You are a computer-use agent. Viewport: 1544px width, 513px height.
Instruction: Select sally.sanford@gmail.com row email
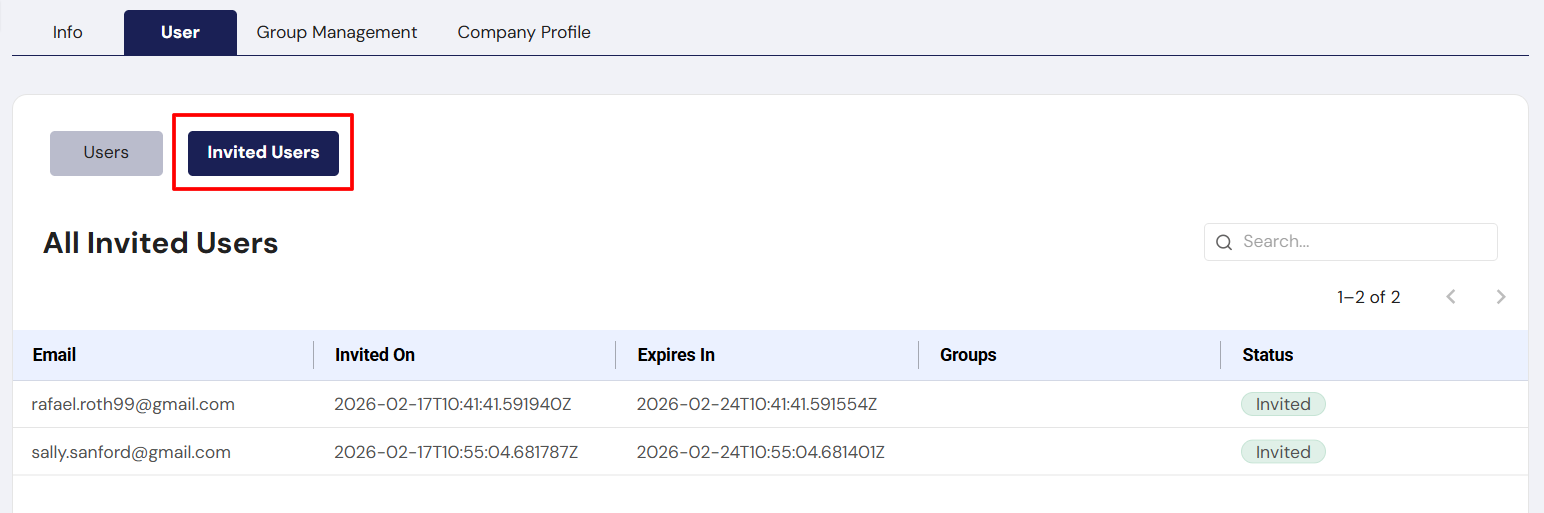131,452
